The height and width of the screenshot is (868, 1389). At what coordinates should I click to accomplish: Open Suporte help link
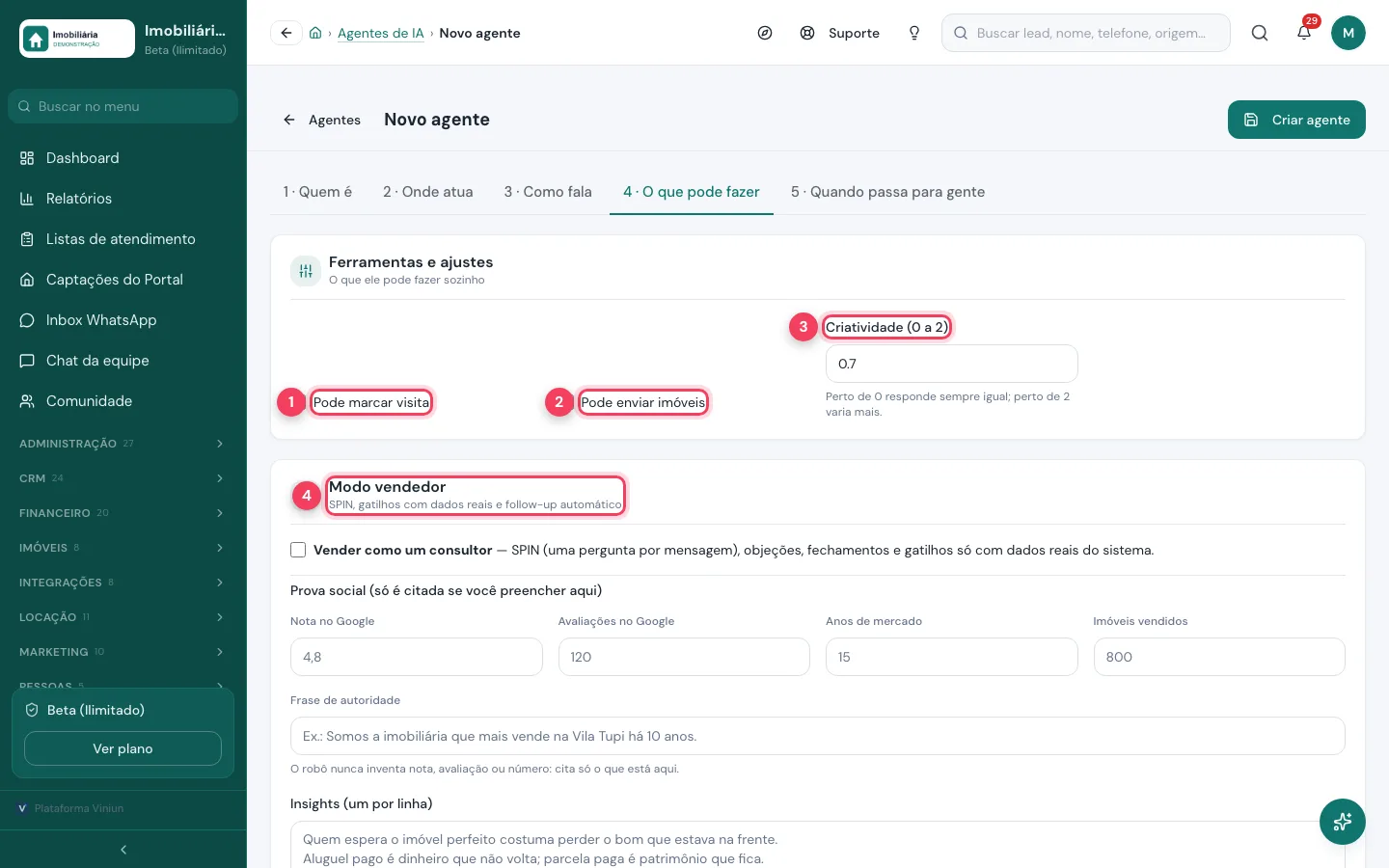coord(840,33)
